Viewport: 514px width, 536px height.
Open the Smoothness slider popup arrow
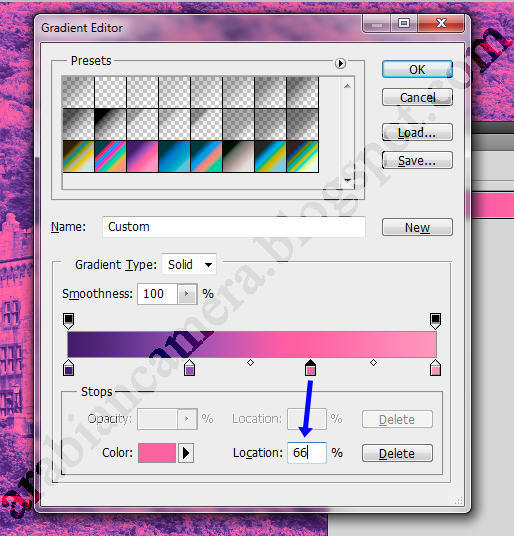click(x=187, y=294)
